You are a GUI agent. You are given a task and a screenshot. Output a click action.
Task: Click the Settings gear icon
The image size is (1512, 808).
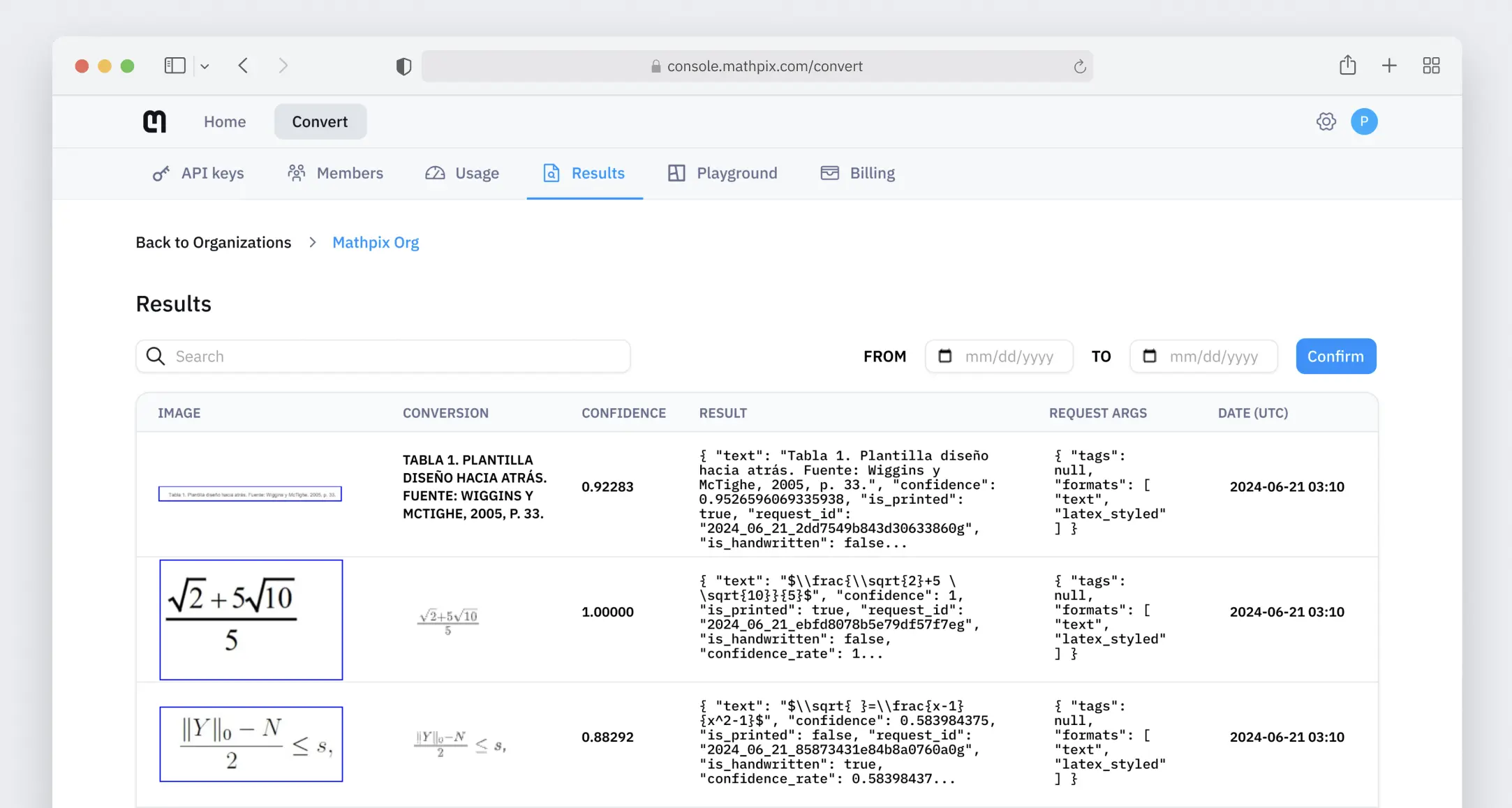point(1326,121)
